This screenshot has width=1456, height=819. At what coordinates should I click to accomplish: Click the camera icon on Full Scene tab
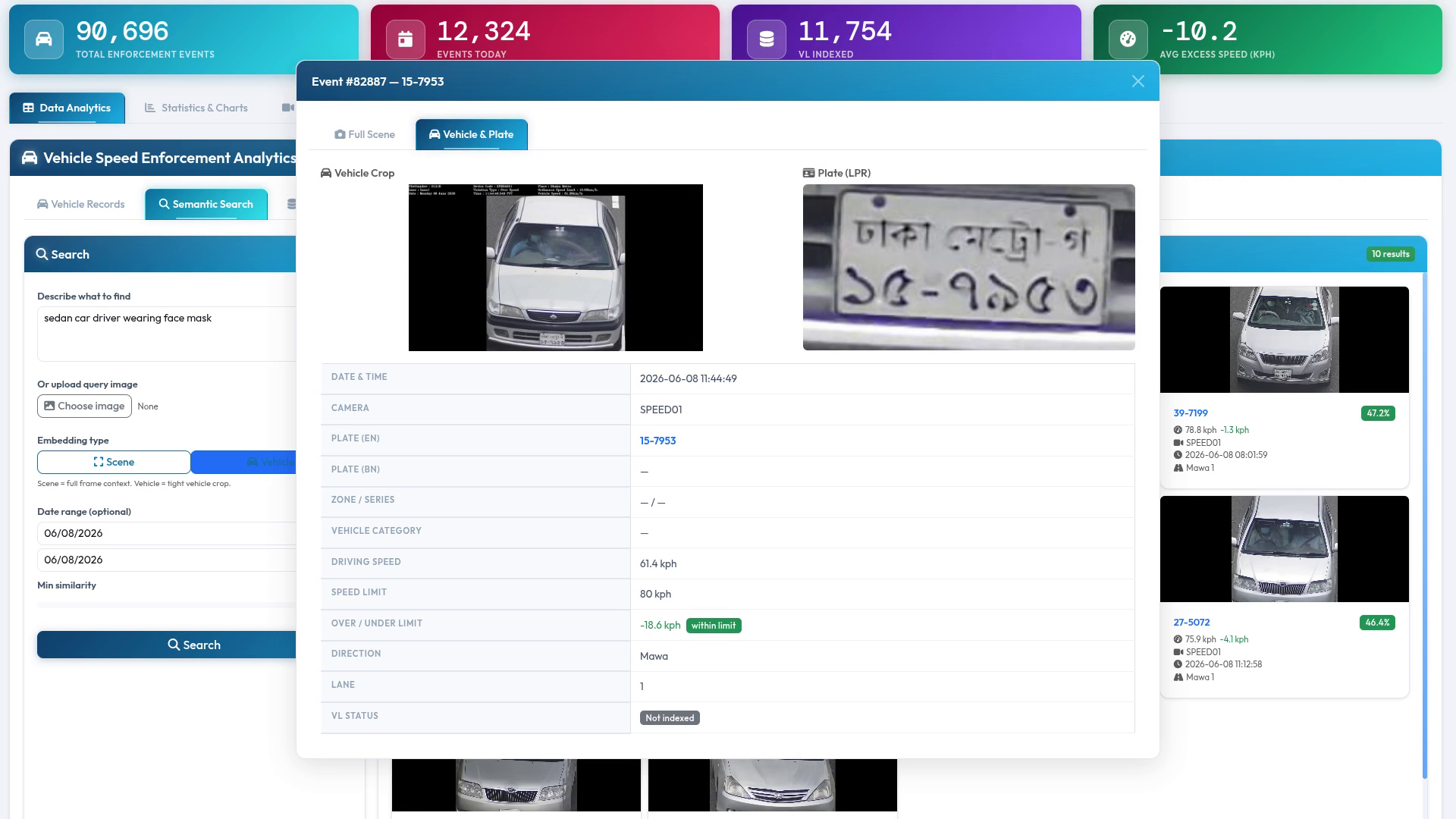pyautogui.click(x=340, y=134)
